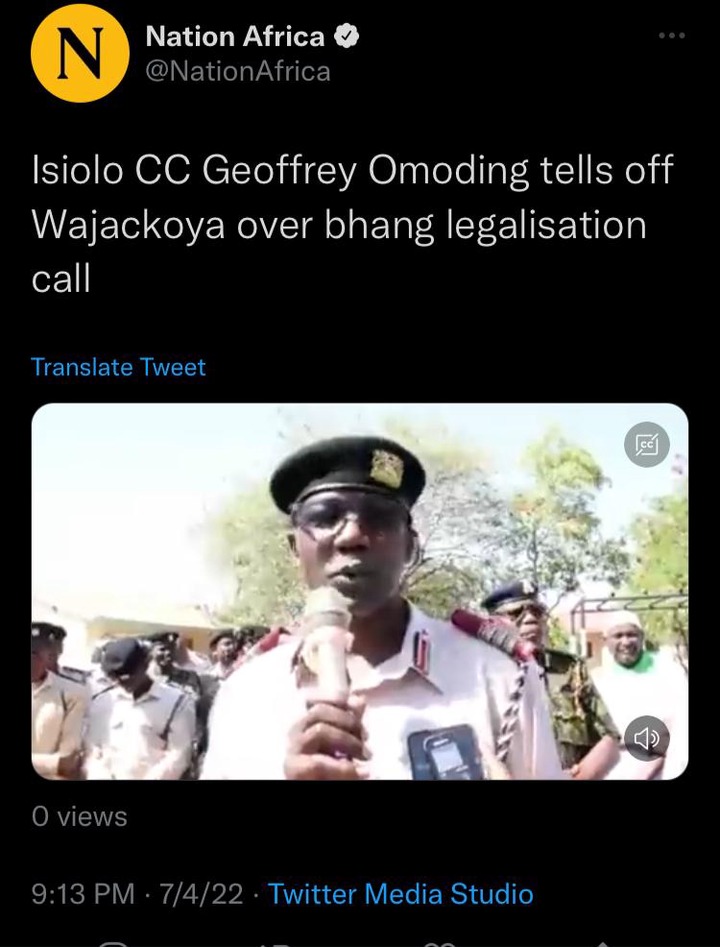This screenshot has width=720, height=947.
Task: Open the @NationAfrica handle
Action: (238, 71)
